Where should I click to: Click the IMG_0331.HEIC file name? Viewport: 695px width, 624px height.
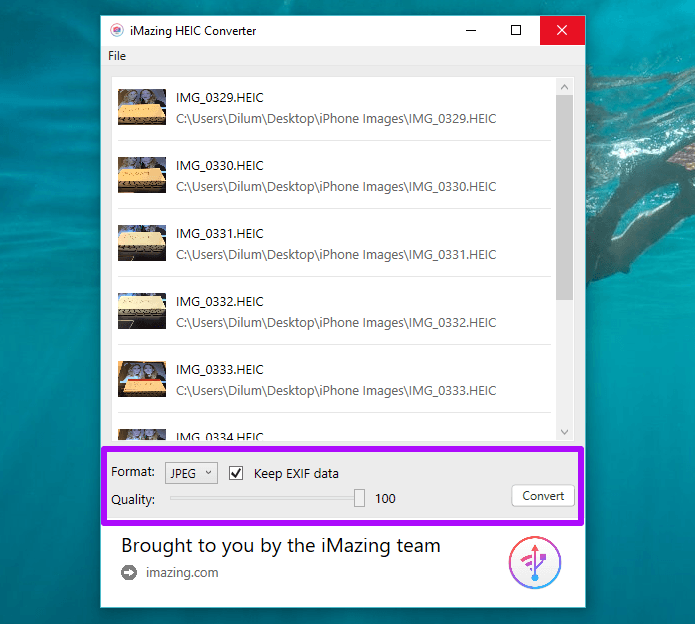tap(219, 234)
